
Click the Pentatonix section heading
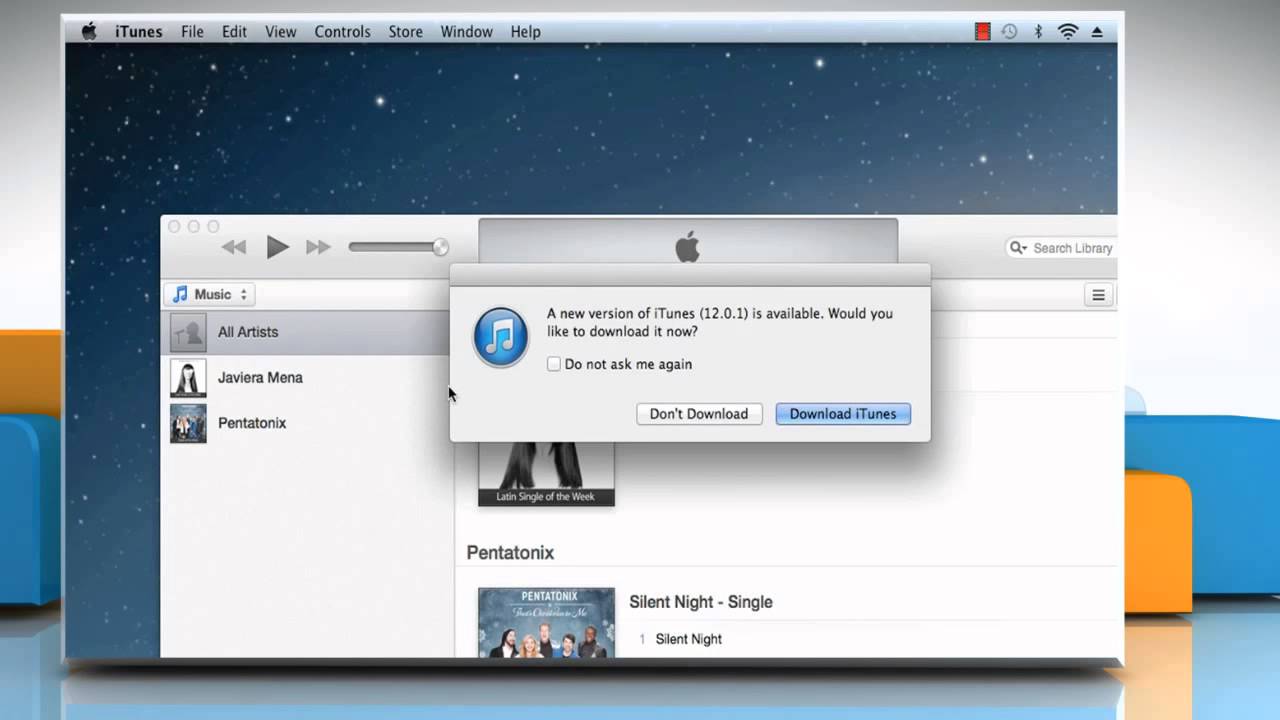click(x=510, y=553)
